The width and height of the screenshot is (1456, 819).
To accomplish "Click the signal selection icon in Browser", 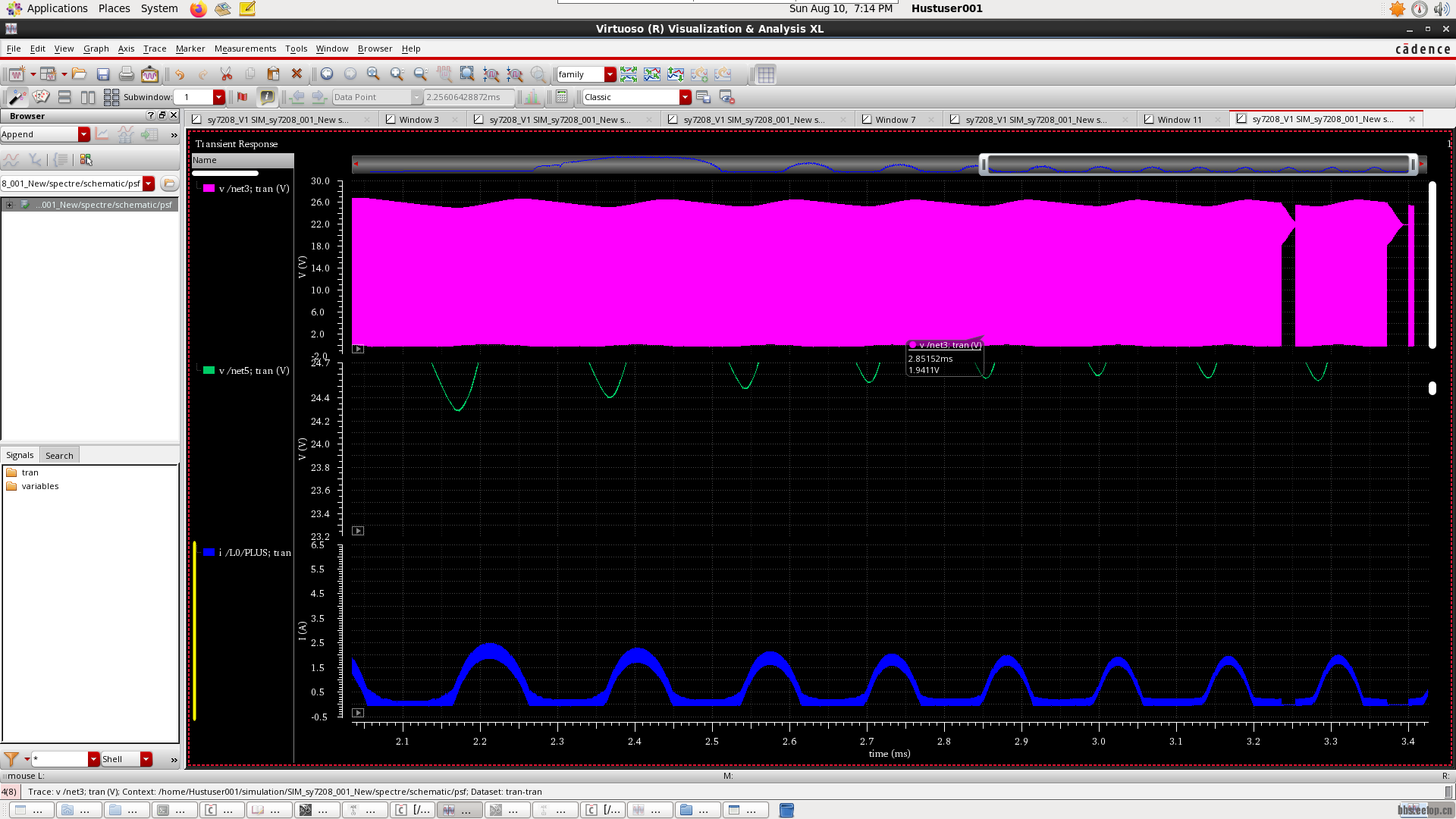I will tap(86, 159).
